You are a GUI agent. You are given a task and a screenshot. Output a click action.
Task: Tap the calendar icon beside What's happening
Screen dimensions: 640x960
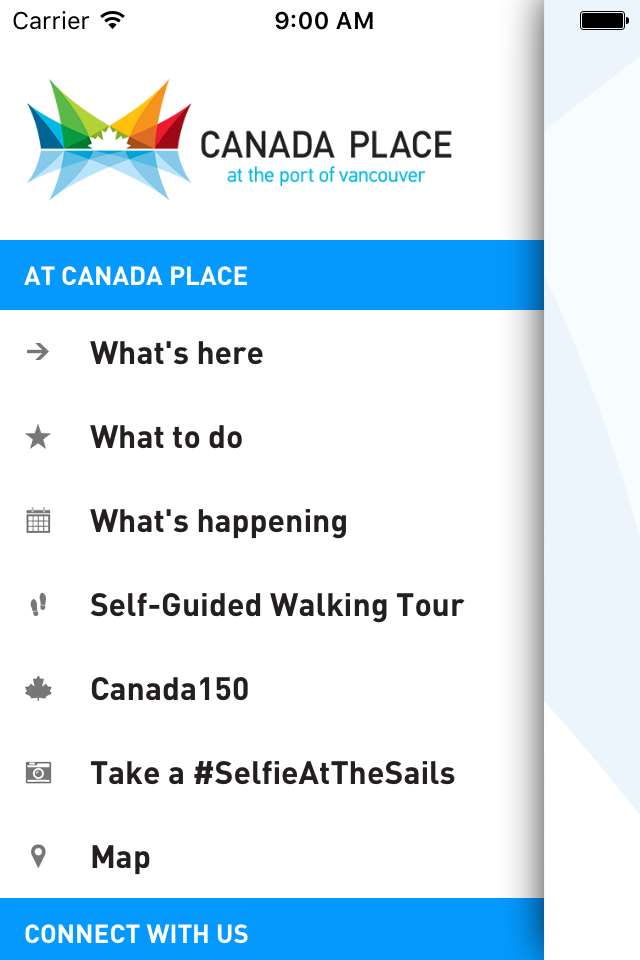point(38,521)
